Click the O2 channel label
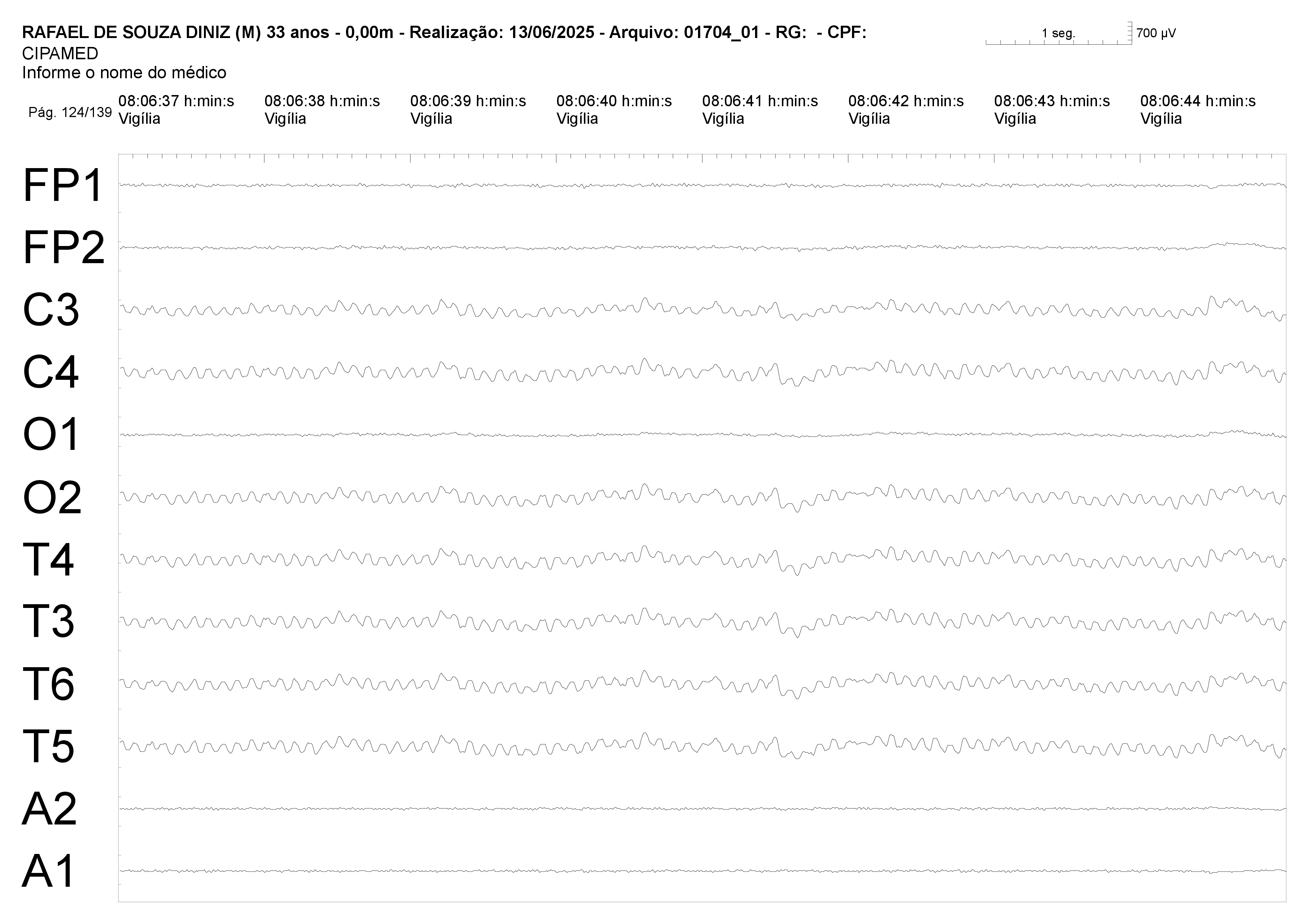This screenshot has width=1308, height=924. [52, 497]
